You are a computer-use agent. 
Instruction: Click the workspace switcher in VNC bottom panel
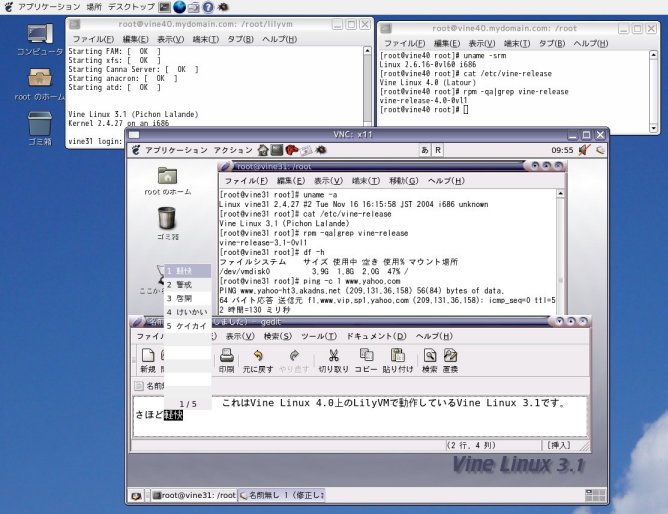pos(595,495)
